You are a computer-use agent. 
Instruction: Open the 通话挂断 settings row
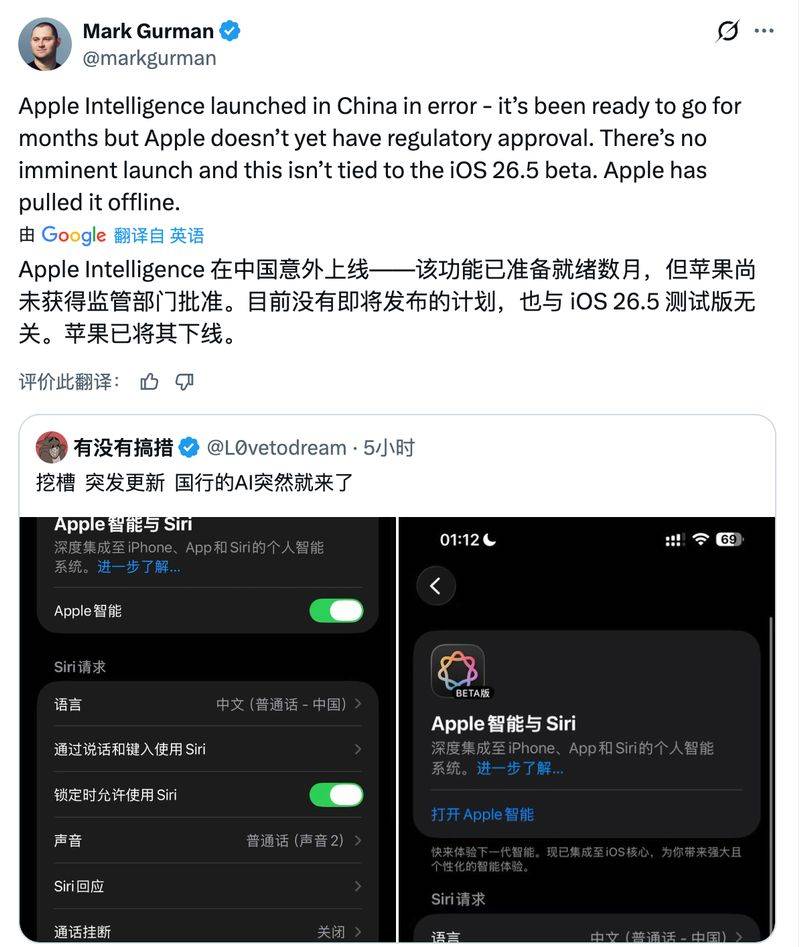(207, 931)
